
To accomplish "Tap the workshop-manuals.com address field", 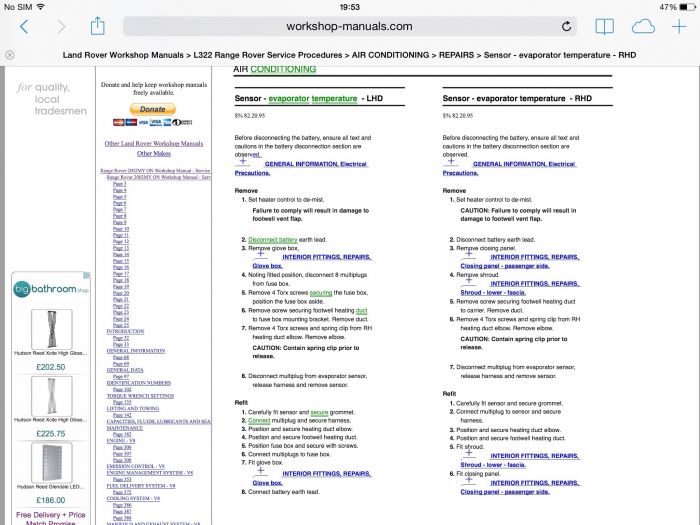I will pyautogui.click(x=350, y=26).
